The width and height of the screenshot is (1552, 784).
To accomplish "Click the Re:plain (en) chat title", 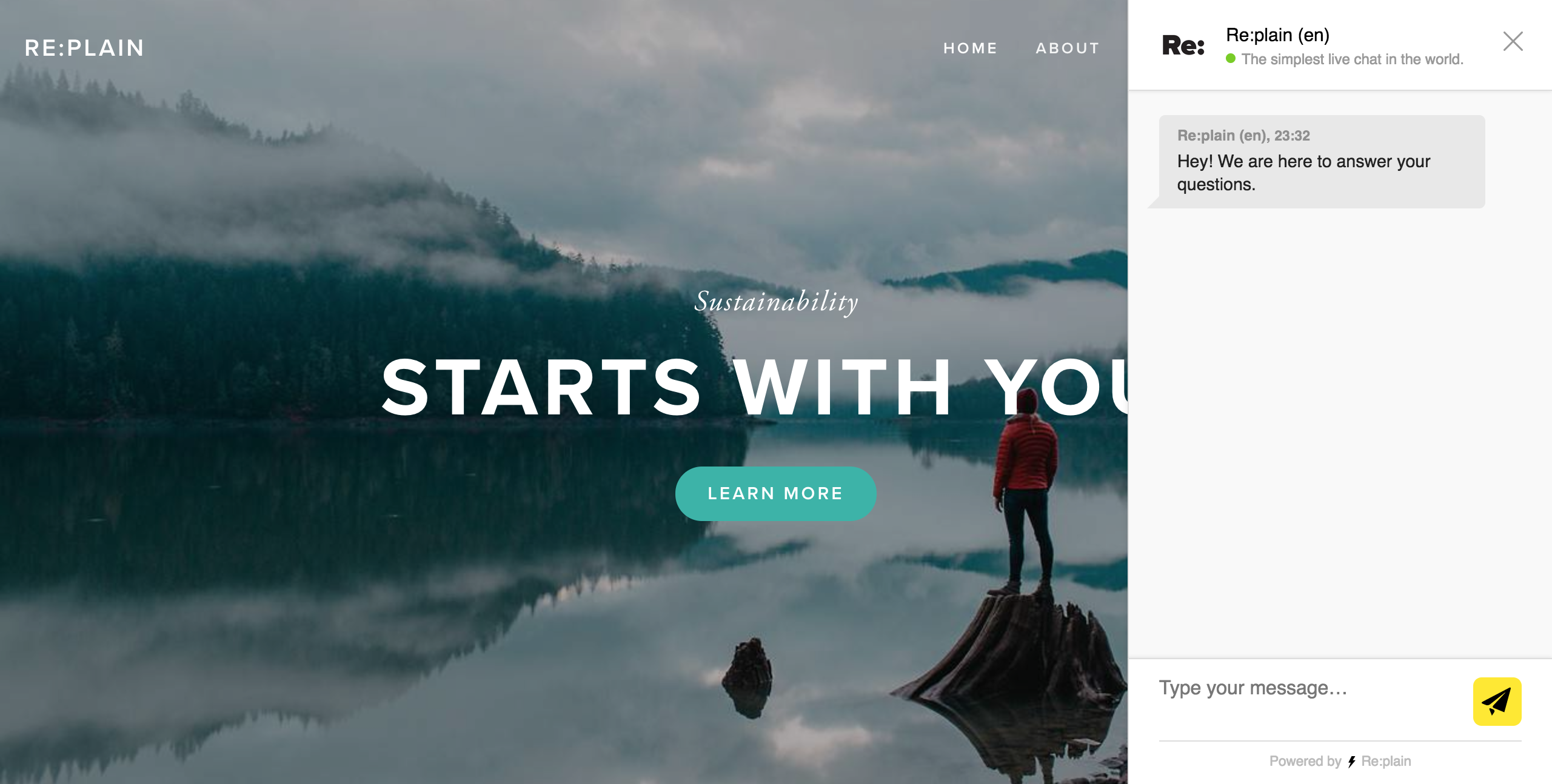I will (1277, 35).
